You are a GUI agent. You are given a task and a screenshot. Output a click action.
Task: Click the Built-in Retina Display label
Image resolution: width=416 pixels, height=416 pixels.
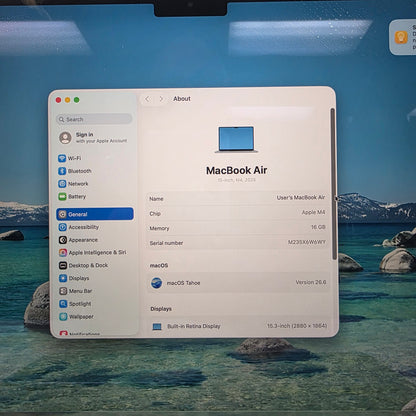click(x=194, y=326)
